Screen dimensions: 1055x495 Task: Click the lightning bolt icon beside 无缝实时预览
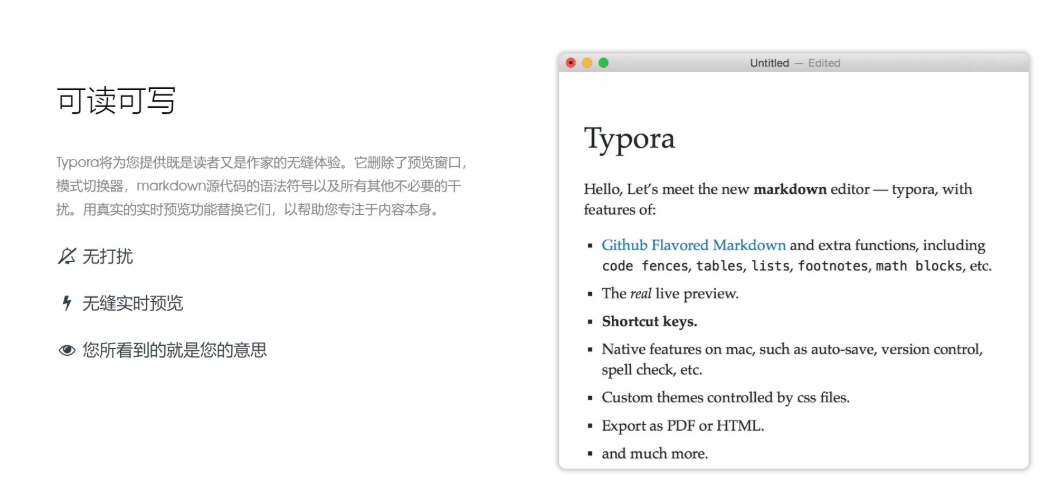pos(67,304)
